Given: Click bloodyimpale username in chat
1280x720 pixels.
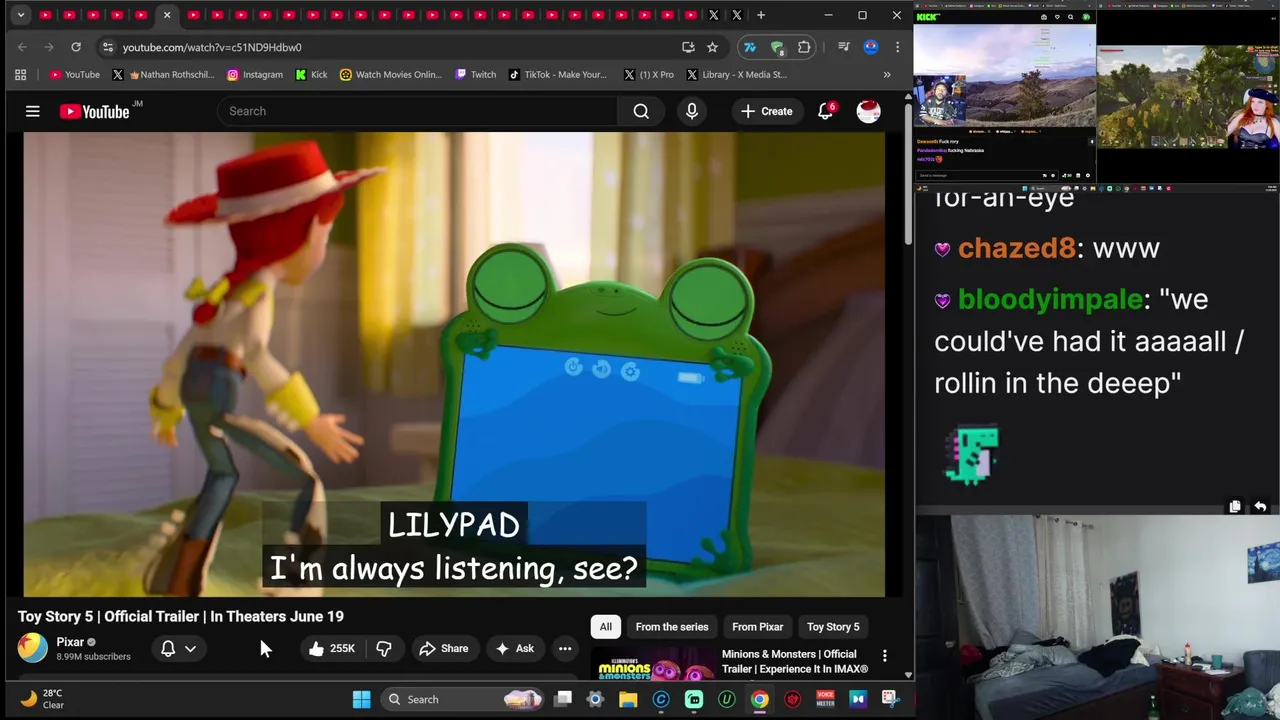Looking at the screenshot, I should [x=1050, y=299].
